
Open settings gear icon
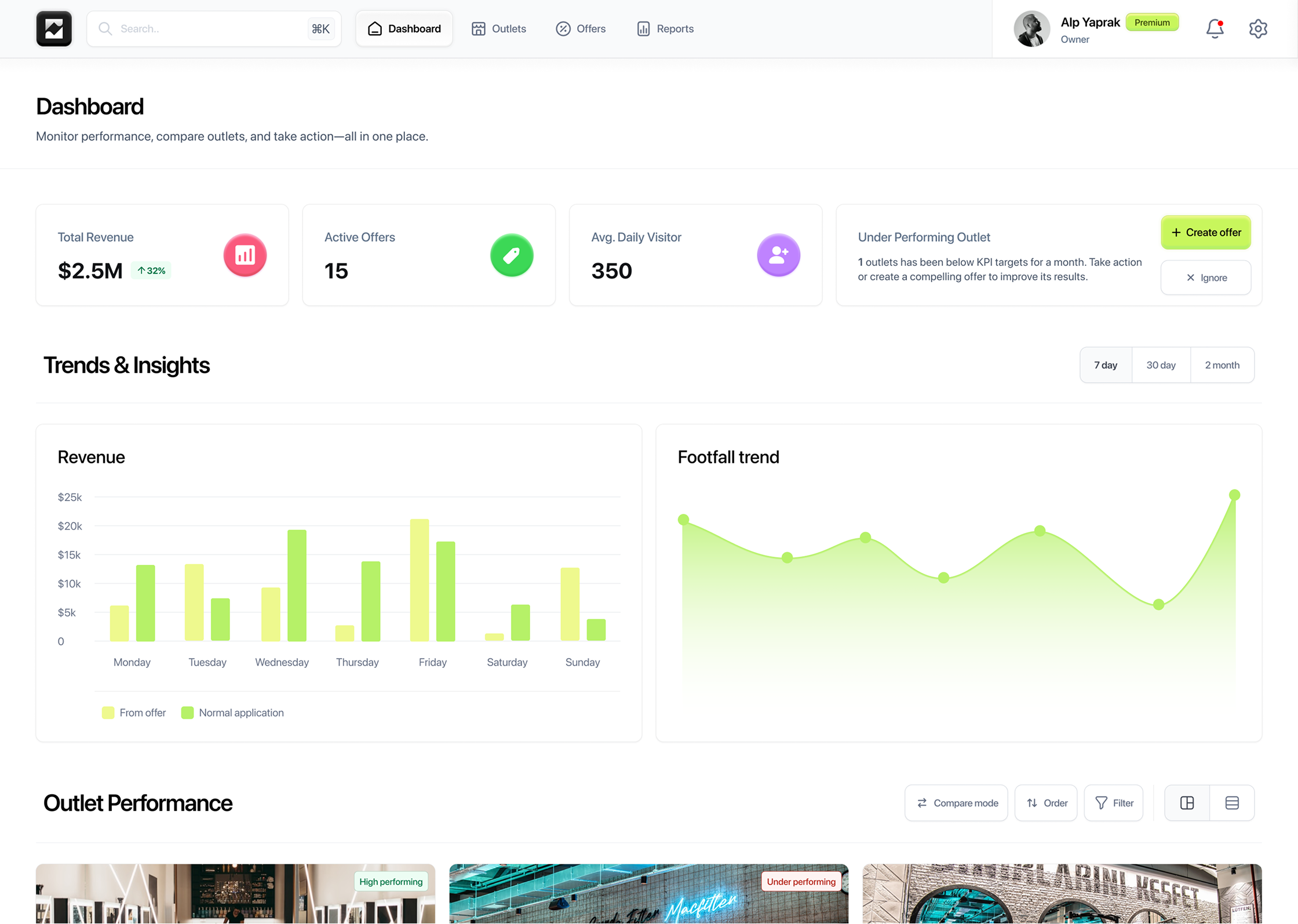[x=1258, y=28]
